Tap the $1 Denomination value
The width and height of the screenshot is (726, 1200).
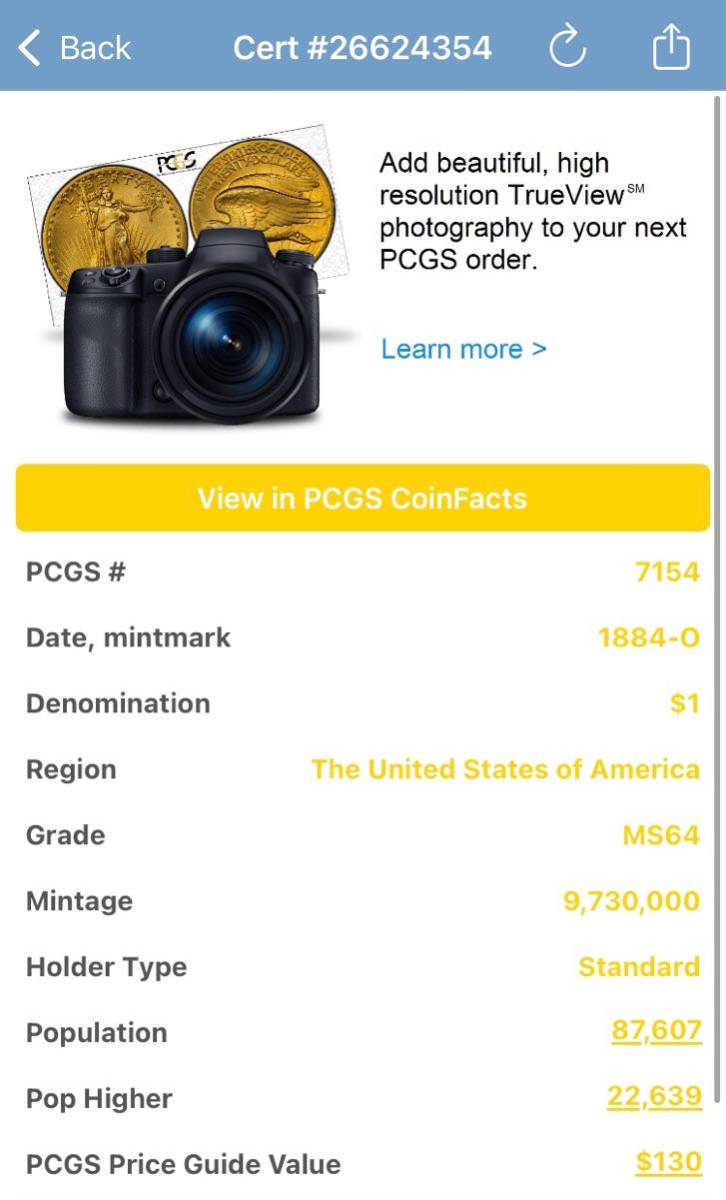point(685,704)
